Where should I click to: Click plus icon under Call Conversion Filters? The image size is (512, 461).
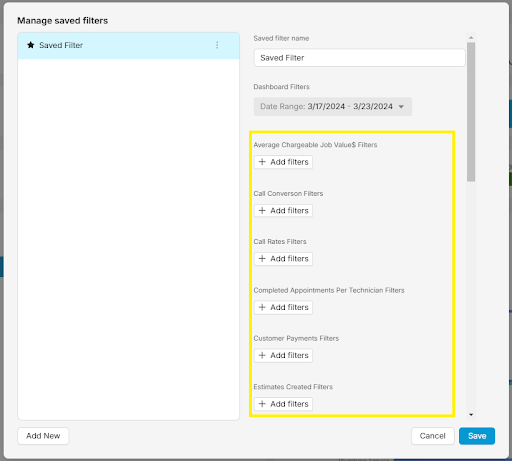[262, 211]
